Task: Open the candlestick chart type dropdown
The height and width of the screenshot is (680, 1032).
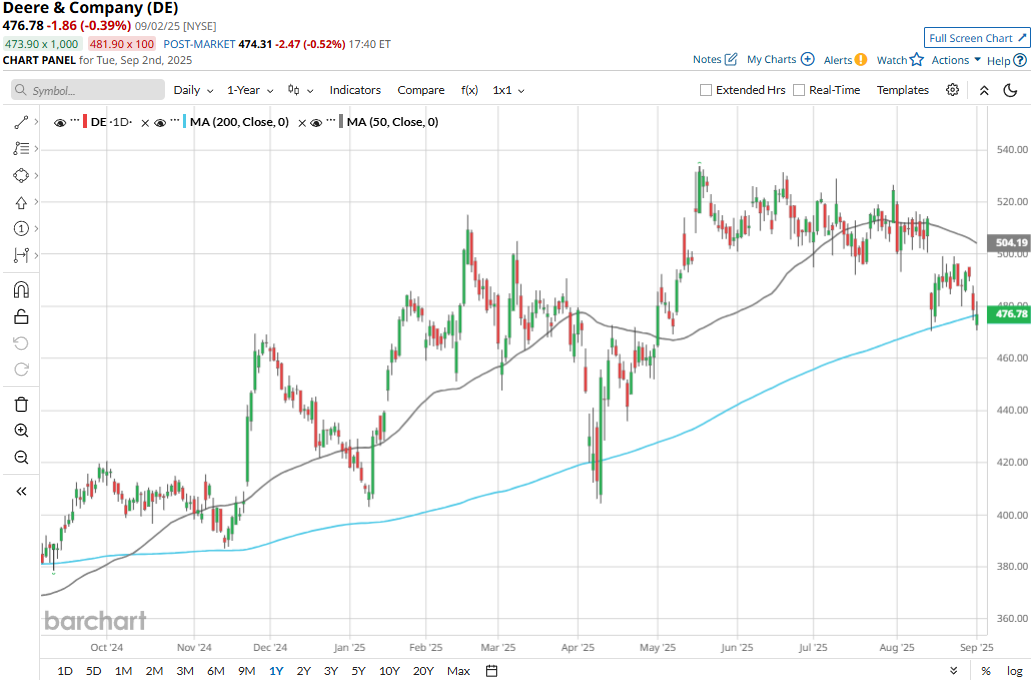Action: pos(300,90)
